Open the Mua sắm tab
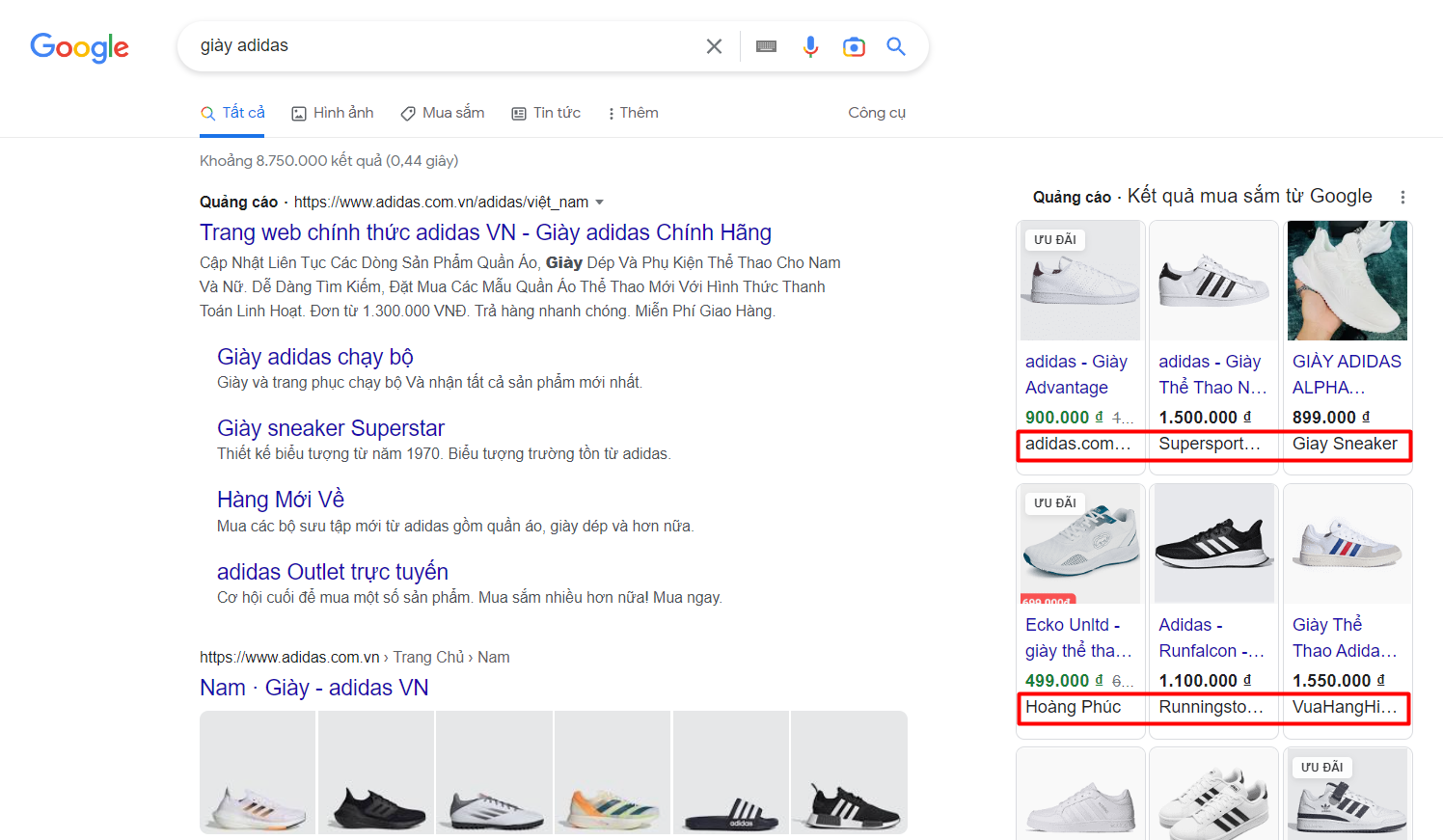The width and height of the screenshot is (1443, 840). (443, 113)
